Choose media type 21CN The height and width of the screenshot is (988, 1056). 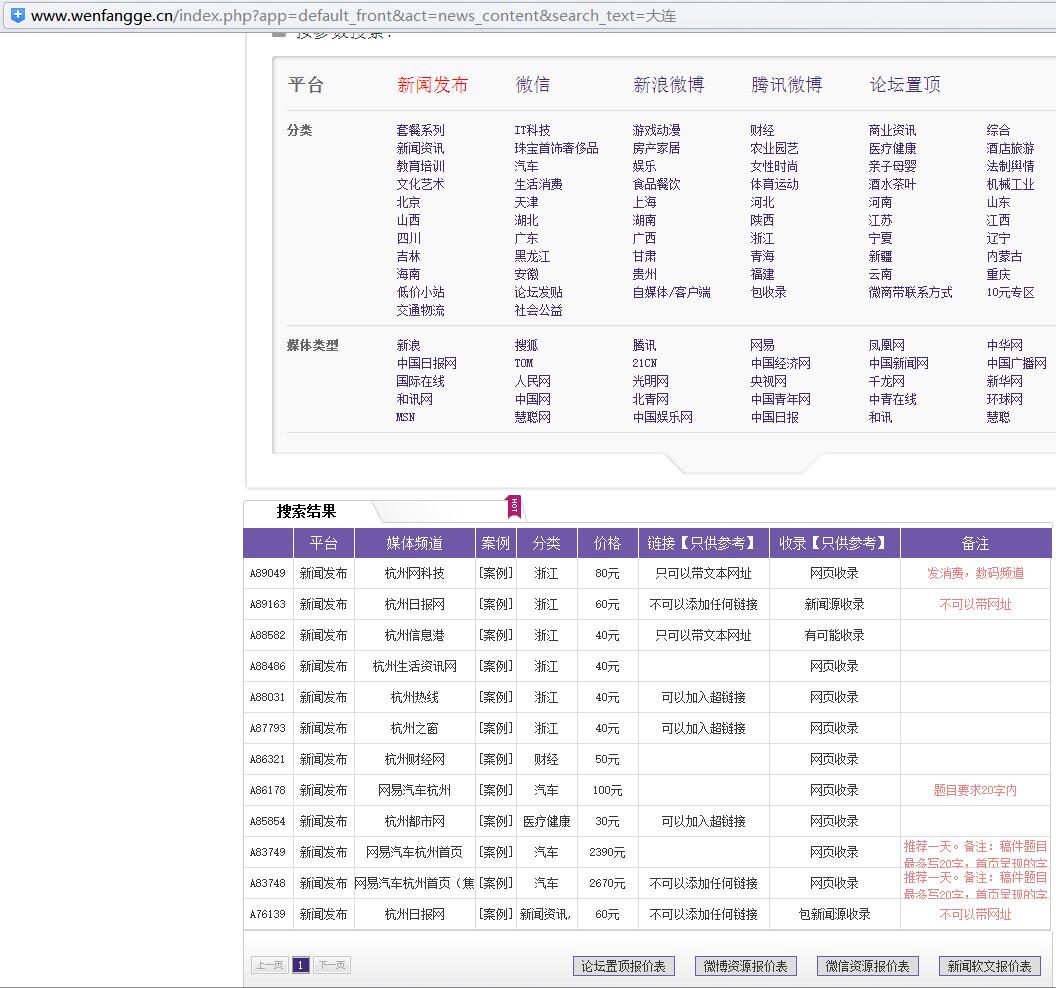point(645,364)
